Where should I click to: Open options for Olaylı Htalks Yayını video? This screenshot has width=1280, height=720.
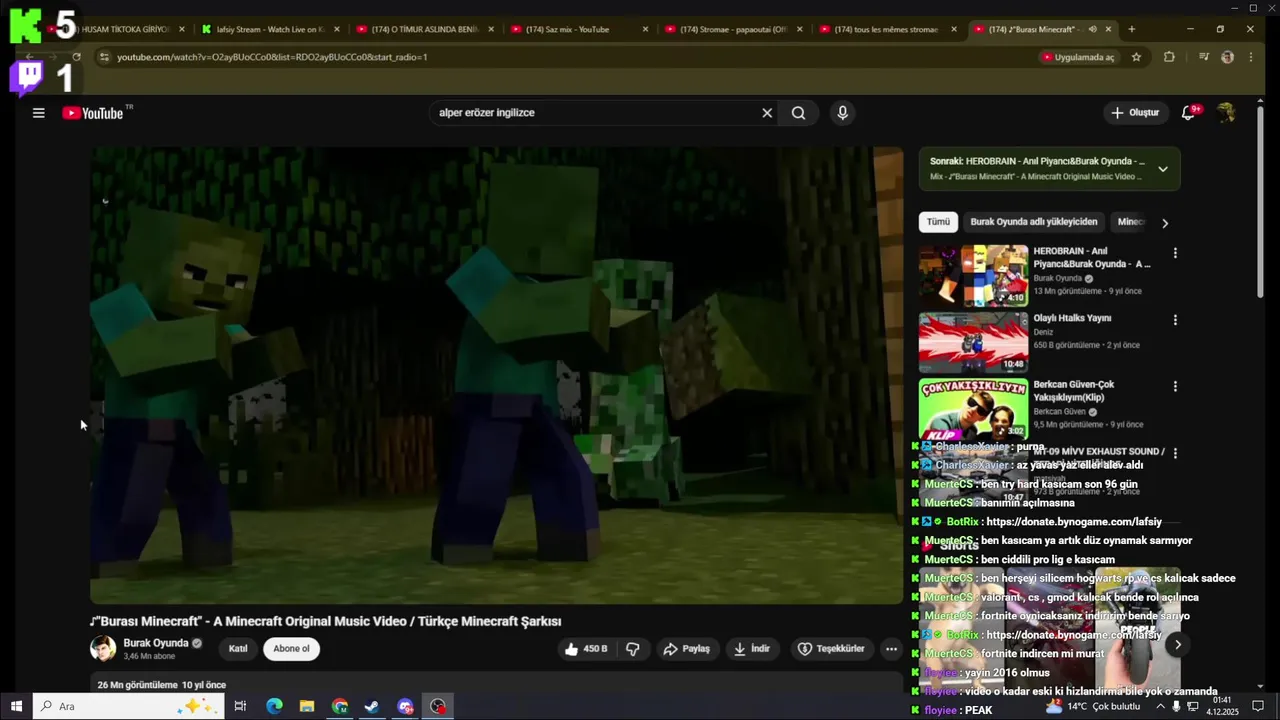(1175, 320)
